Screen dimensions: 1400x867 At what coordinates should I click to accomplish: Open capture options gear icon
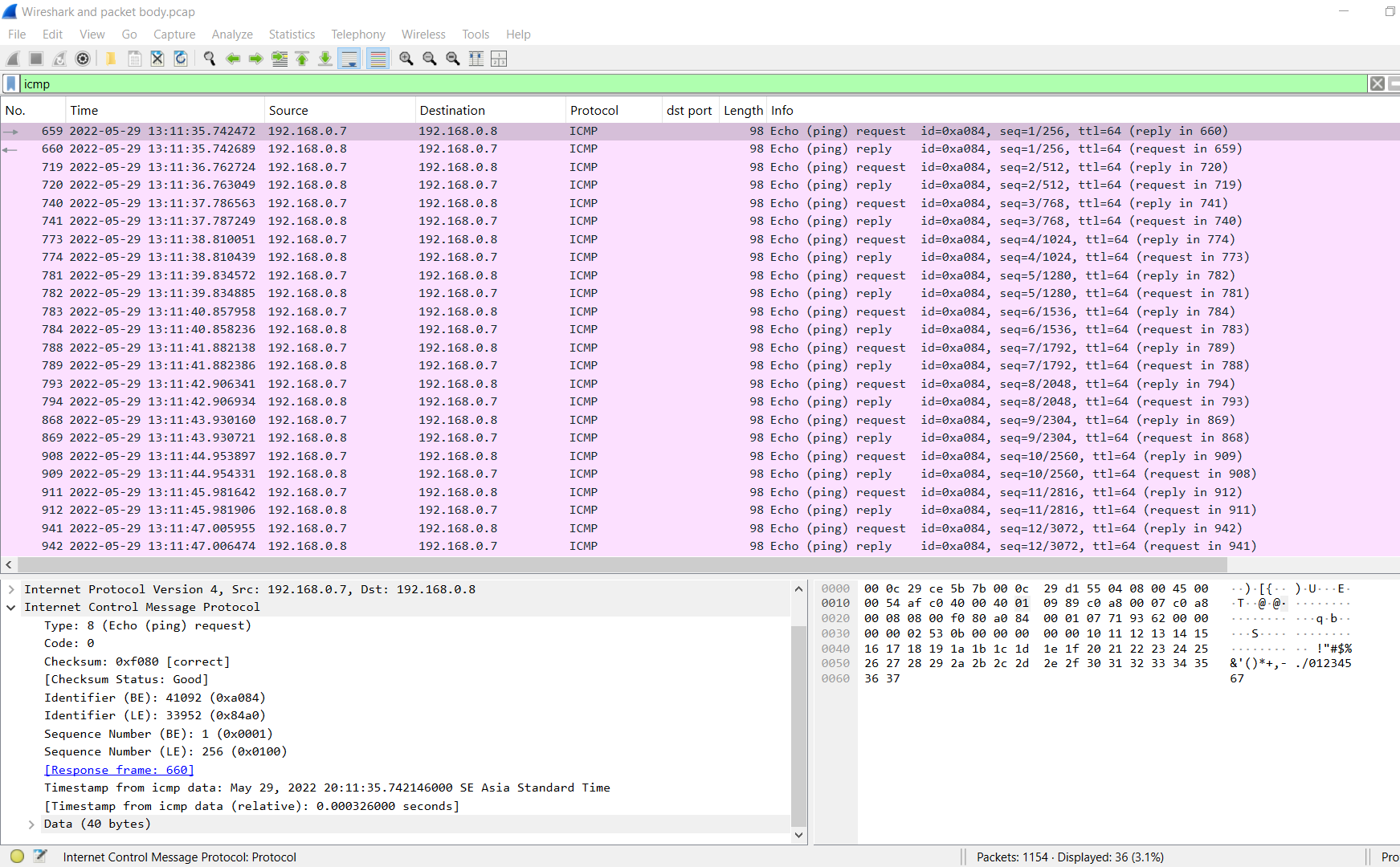[x=83, y=59]
